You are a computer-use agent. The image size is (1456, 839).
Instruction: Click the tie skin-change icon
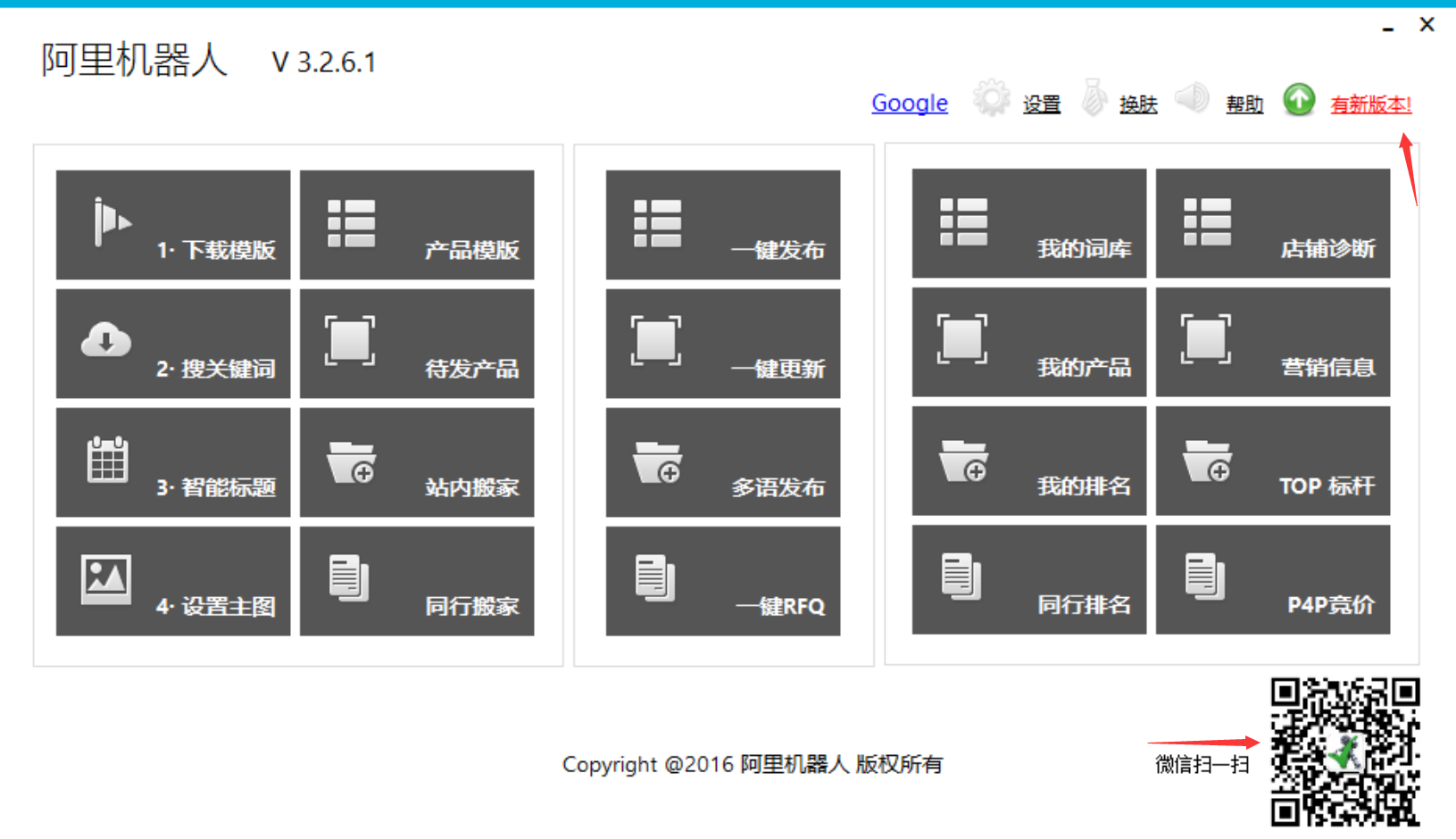[1094, 97]
